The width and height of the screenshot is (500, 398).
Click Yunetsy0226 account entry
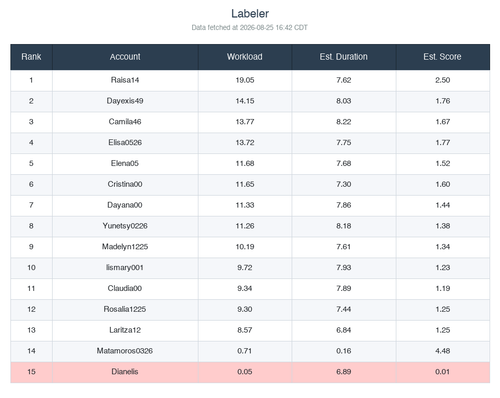pyautogui.click(x=125, y=226)
